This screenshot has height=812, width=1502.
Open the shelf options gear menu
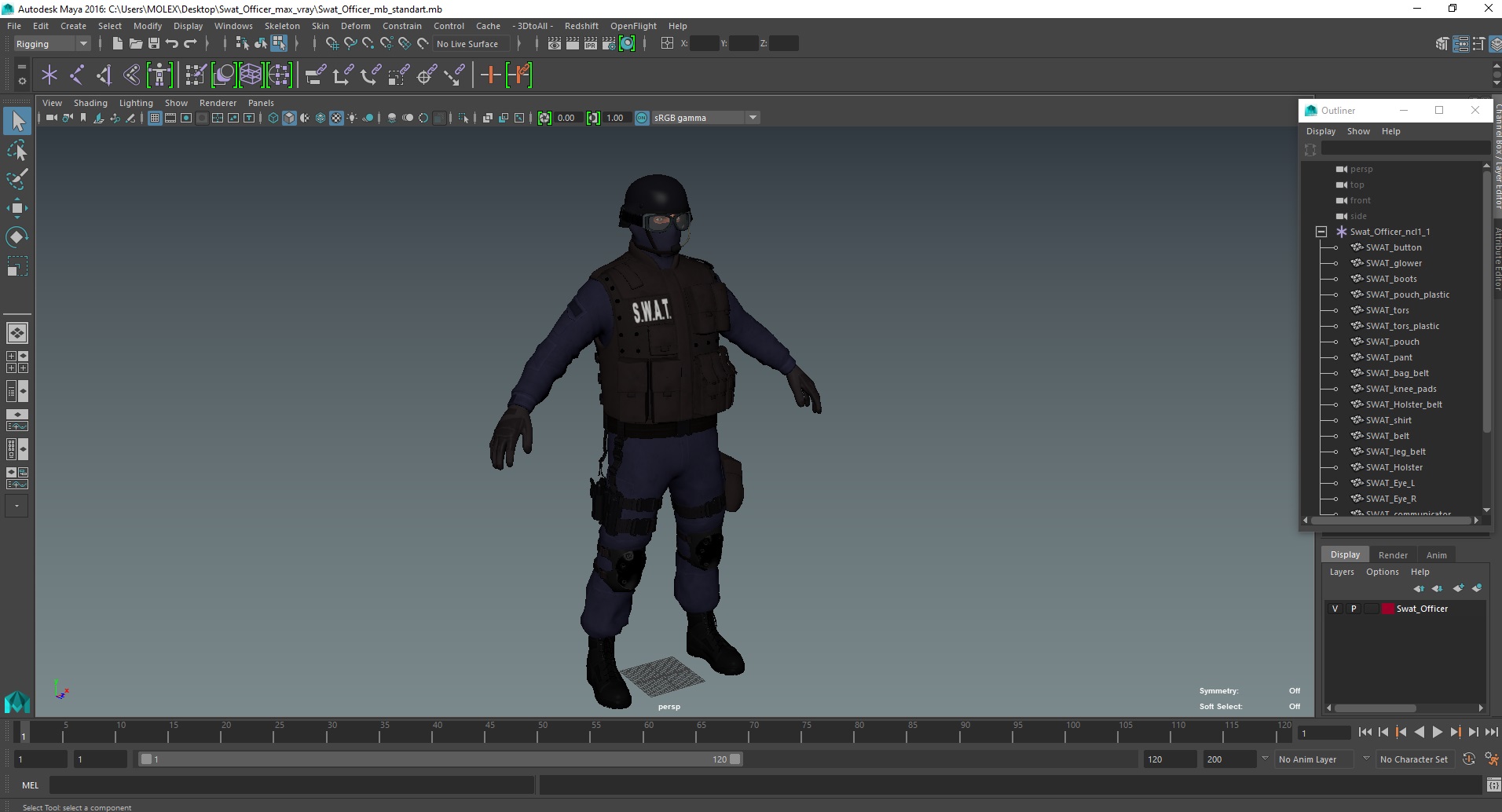(x=21, y=81)
